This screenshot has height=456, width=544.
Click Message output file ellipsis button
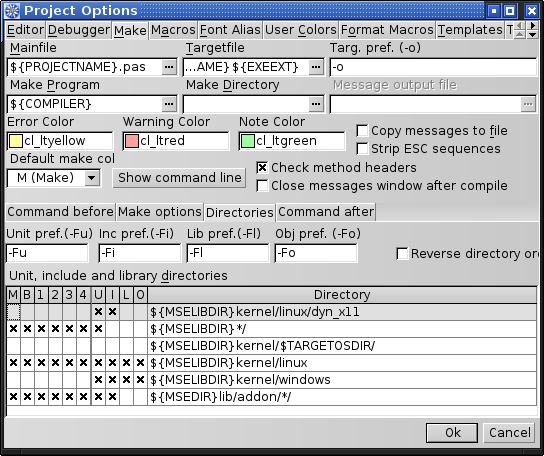pyautogui.click(x=528, y=104)
